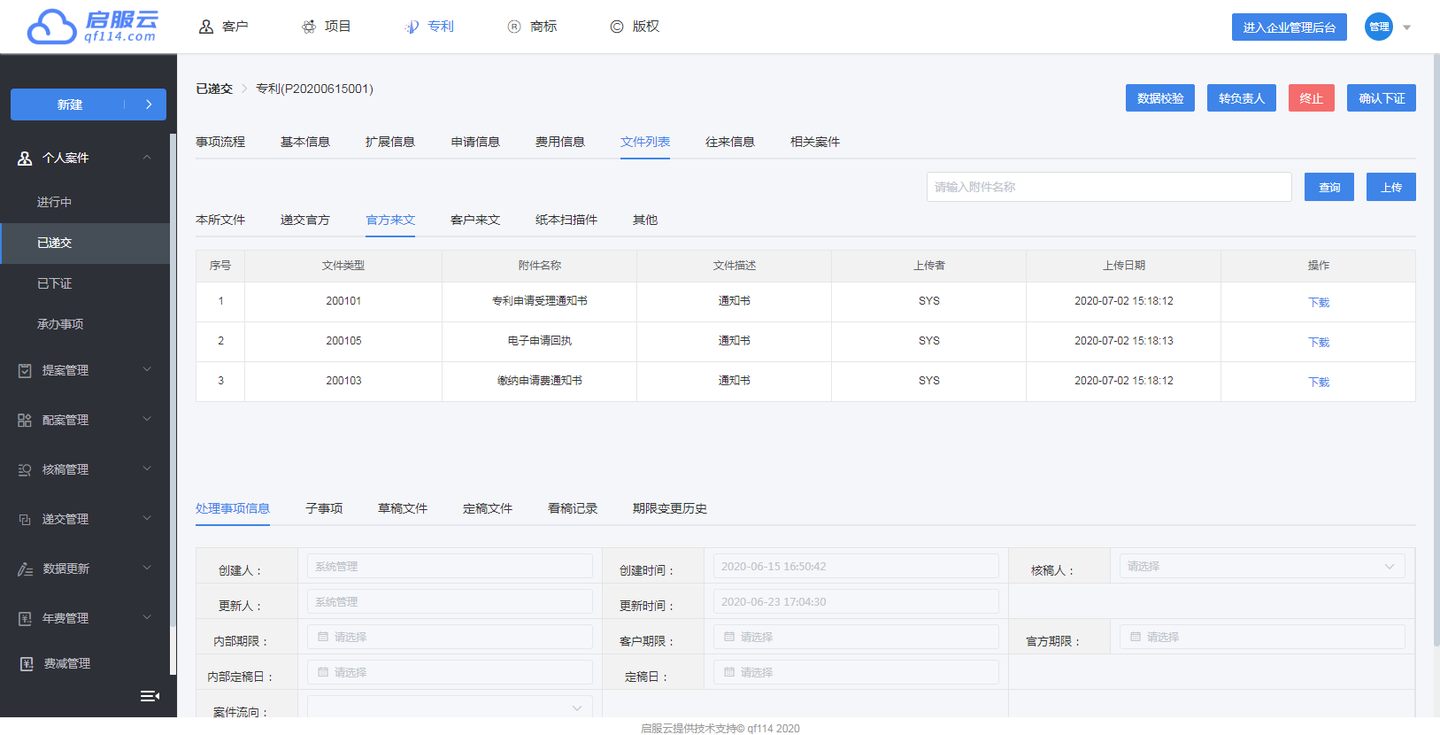Viewport: 1440px width, 735px height.
Task: Download the 电子申请回执 file
Action: click(1318, 342)
